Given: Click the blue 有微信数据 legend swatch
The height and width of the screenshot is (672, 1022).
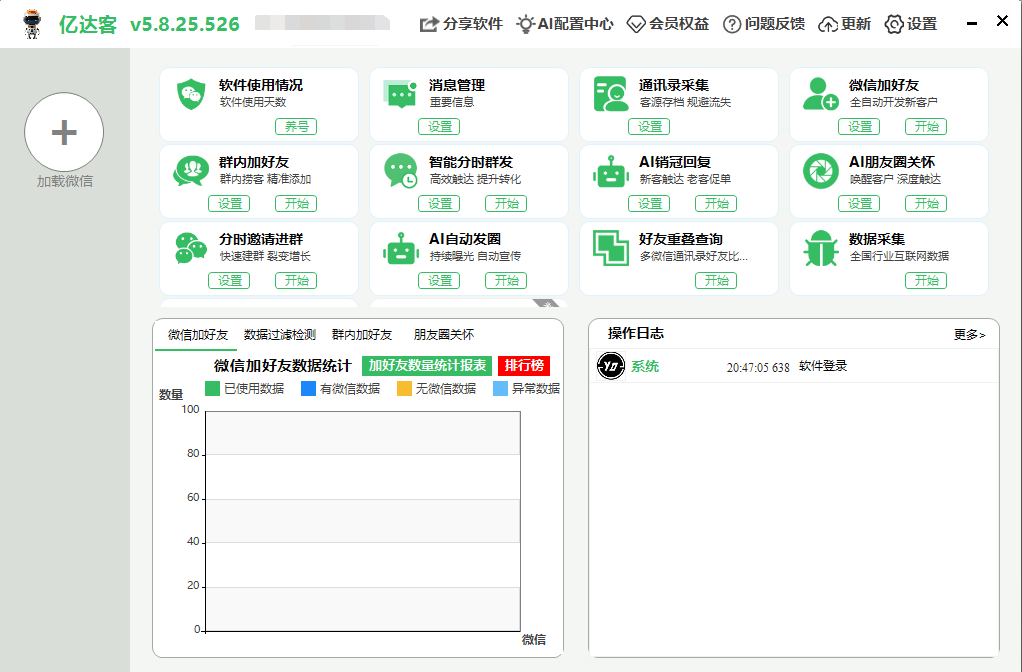Looking at the screenshot, I should (308, 388).
